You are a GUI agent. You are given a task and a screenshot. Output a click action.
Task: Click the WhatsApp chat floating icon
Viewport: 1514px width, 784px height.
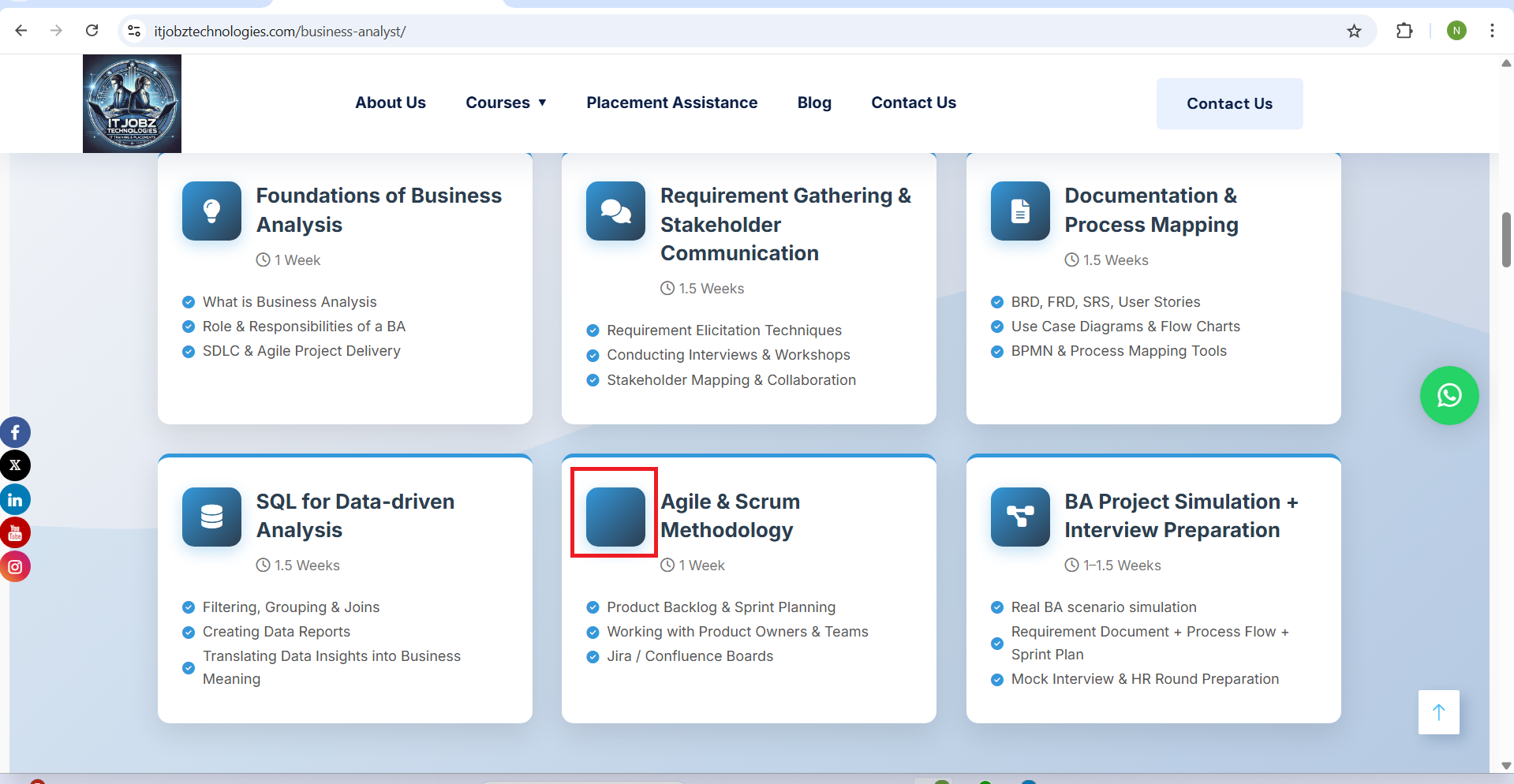[x=1449, y=395]
